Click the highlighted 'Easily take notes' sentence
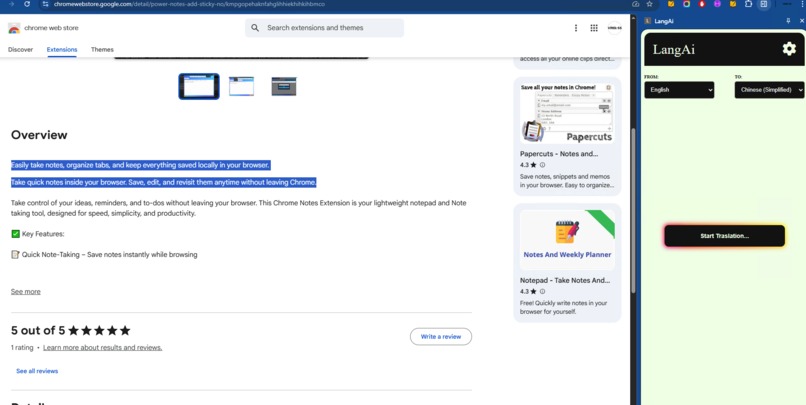The width and height of the screenshot is (806, 405). click(x=140, y=165)
